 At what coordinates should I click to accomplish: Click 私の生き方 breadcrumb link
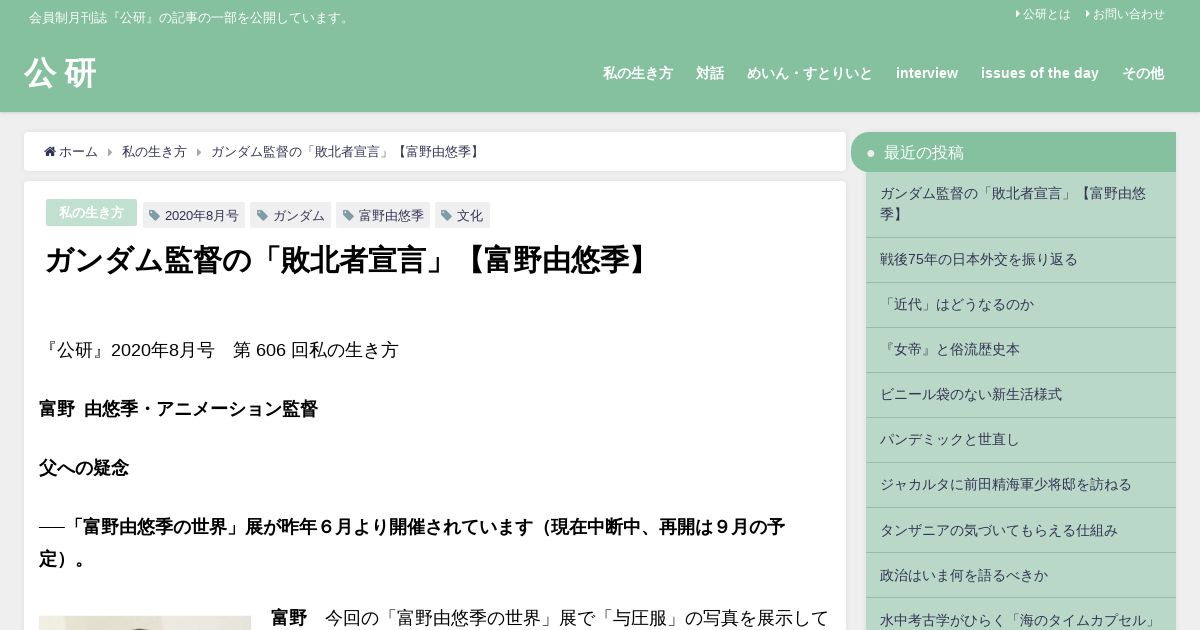click(154, 152)
